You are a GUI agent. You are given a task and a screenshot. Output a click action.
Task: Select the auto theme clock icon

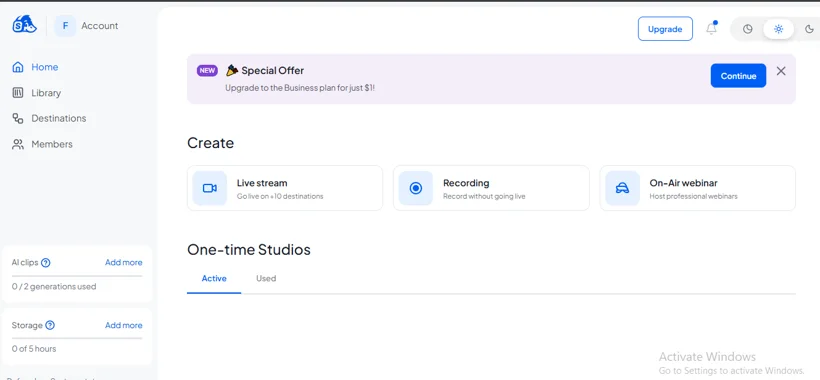pos(748,29)
